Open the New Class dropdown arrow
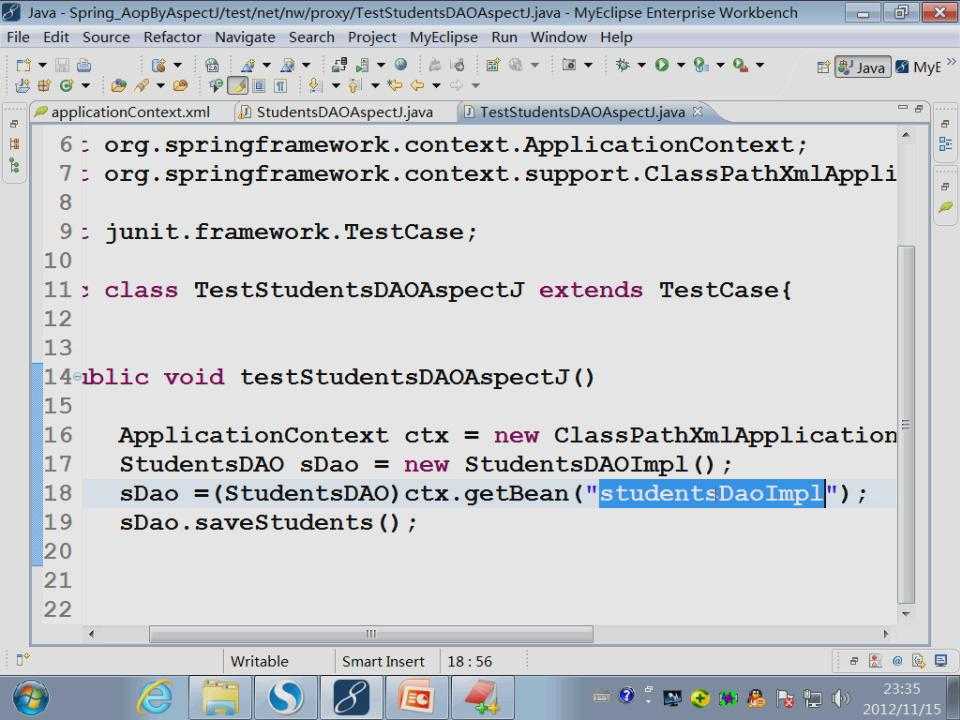The image size is (960, 720). pyautogui.click(x=85, y=86)
